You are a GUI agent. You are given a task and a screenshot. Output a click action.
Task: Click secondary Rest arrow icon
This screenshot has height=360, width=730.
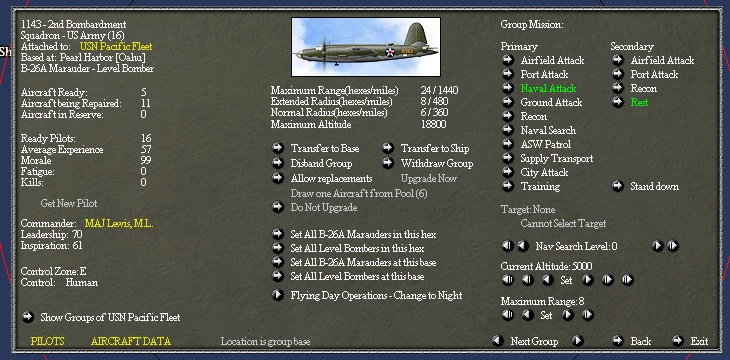(617, 102)
